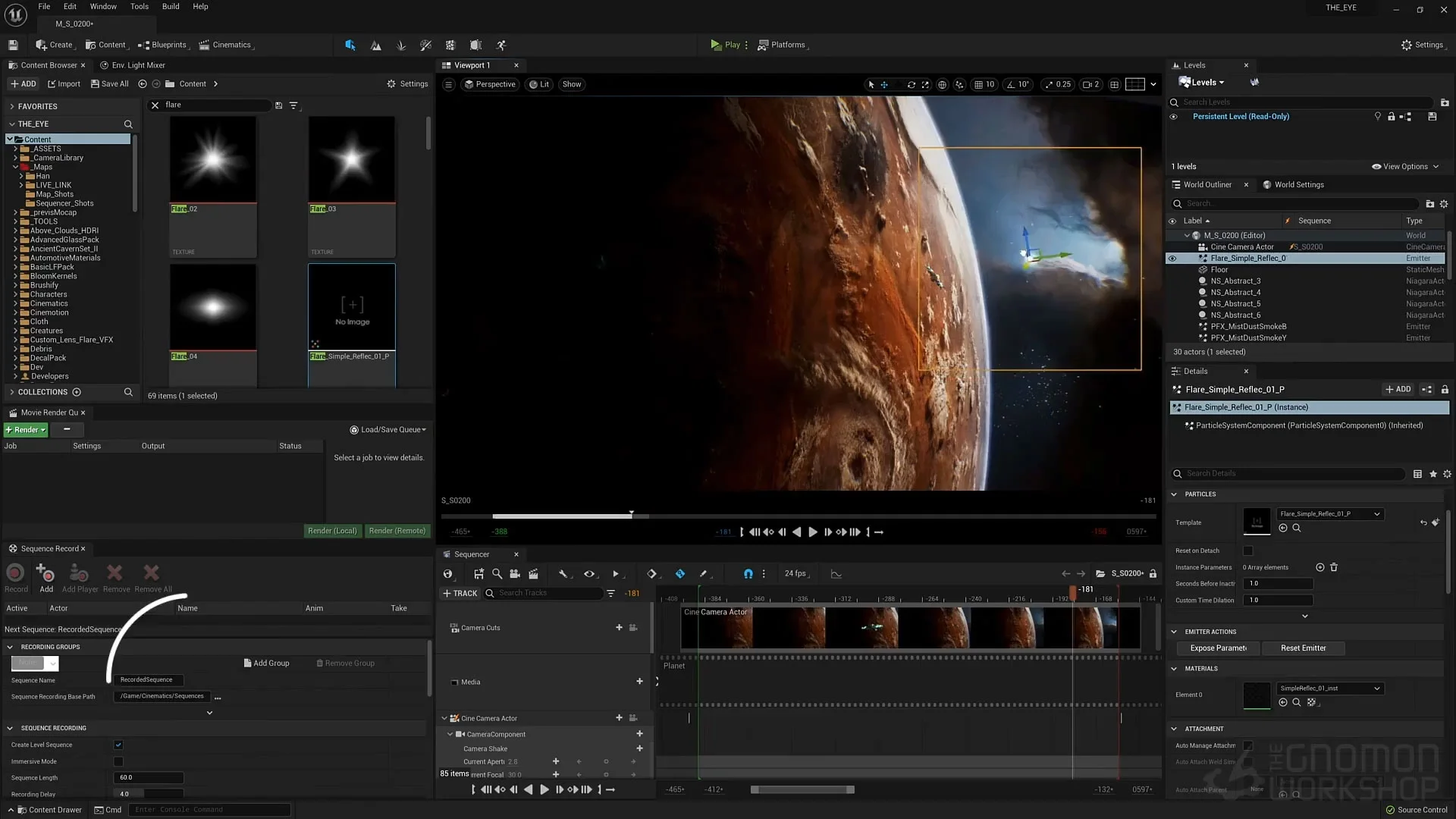1456x819 pixels.
Task: Open the Build menu
Action: tap(171, 7)
